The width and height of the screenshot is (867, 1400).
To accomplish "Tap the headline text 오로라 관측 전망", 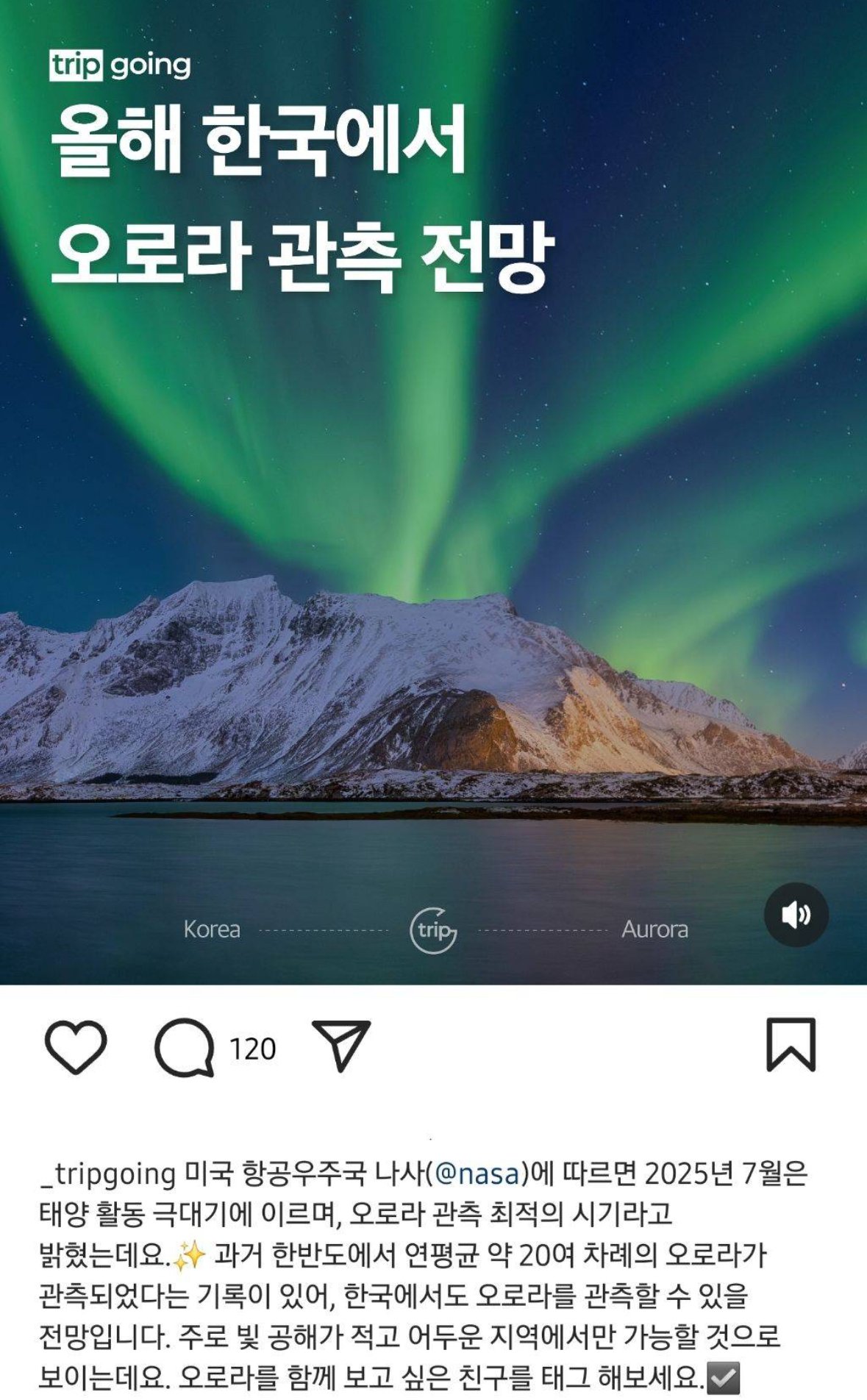I will click(302, 255).
